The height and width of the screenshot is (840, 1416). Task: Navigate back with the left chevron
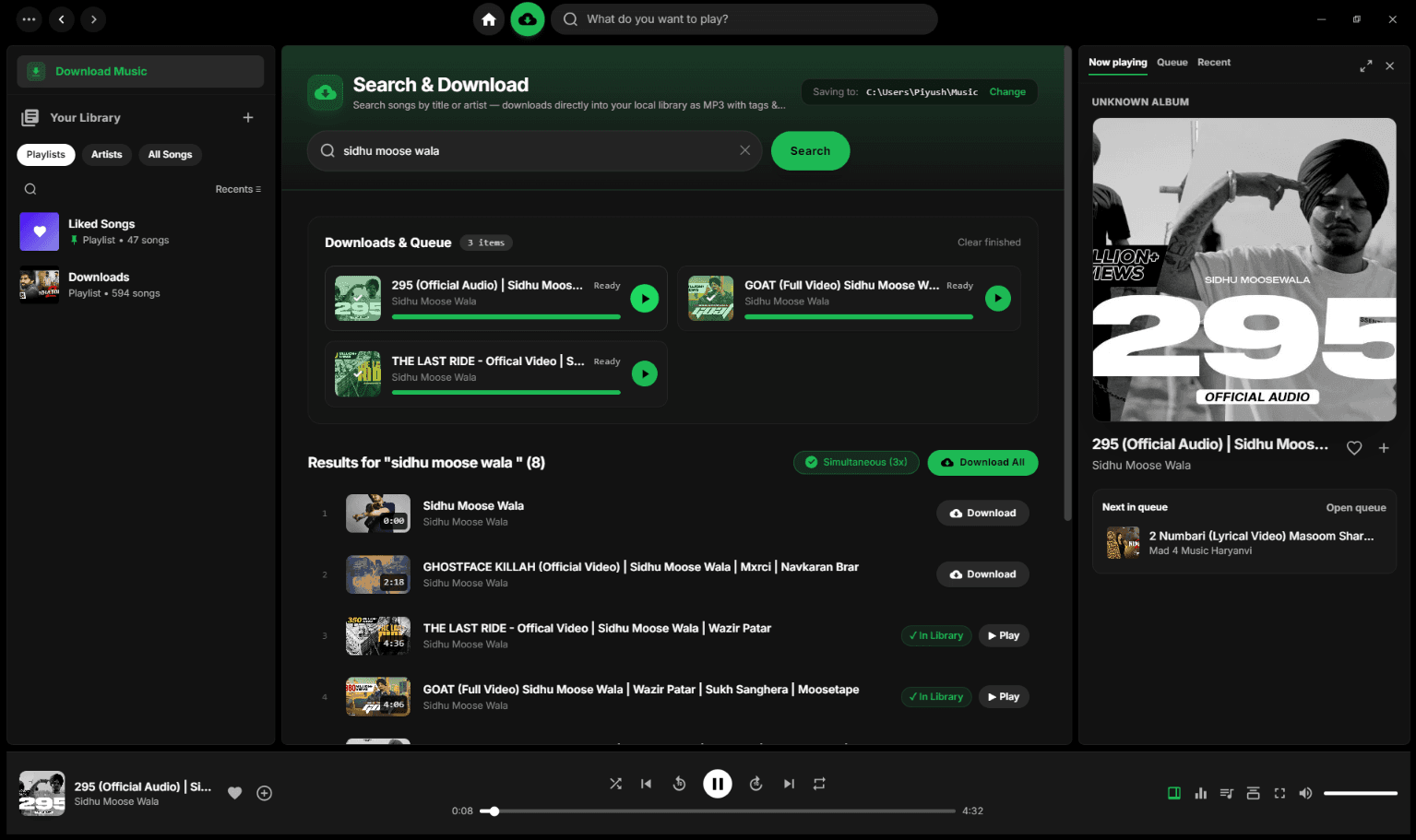[x=62, y=18]
